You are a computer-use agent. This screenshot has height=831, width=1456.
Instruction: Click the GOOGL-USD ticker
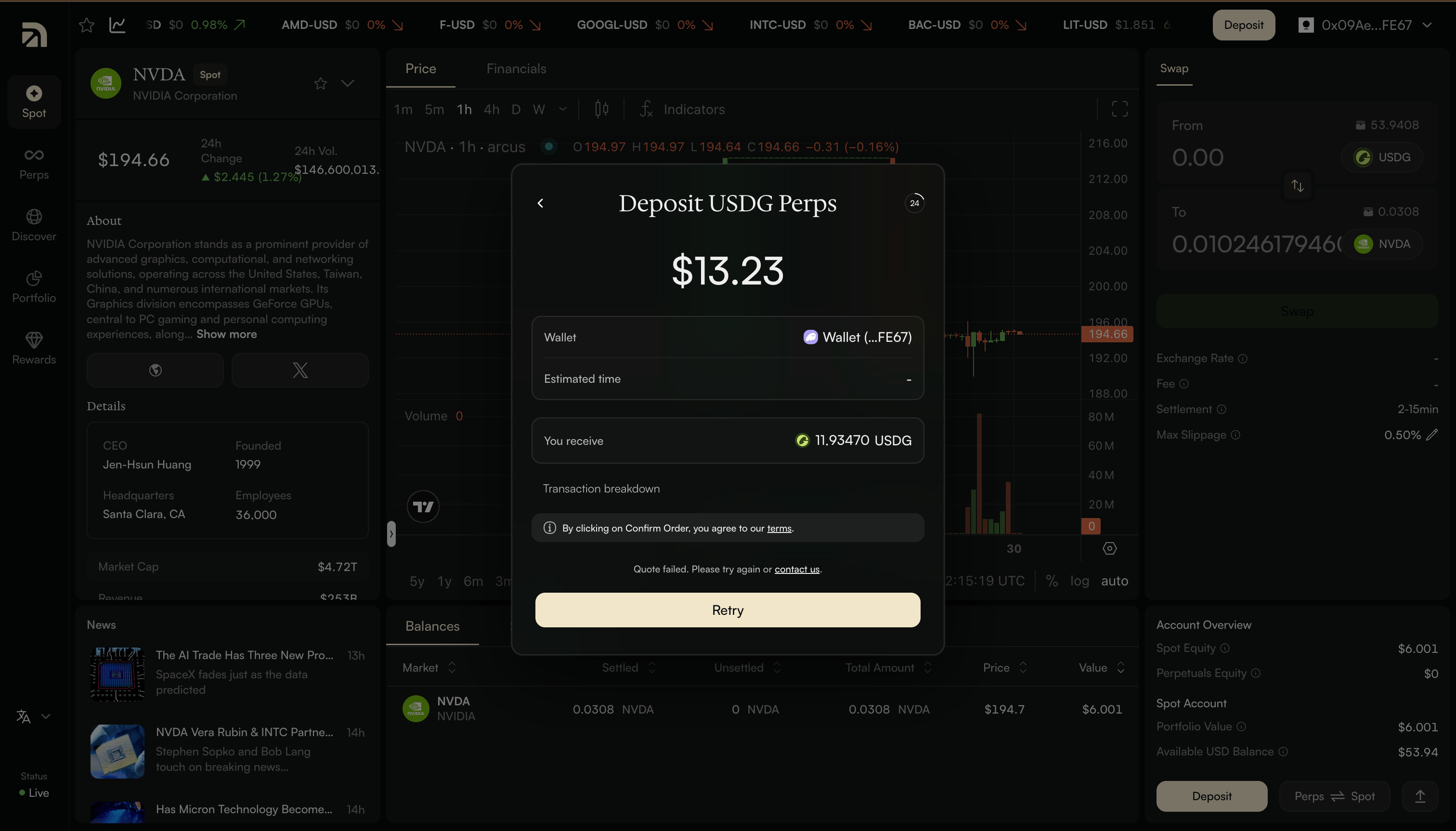tap(645, 25)
